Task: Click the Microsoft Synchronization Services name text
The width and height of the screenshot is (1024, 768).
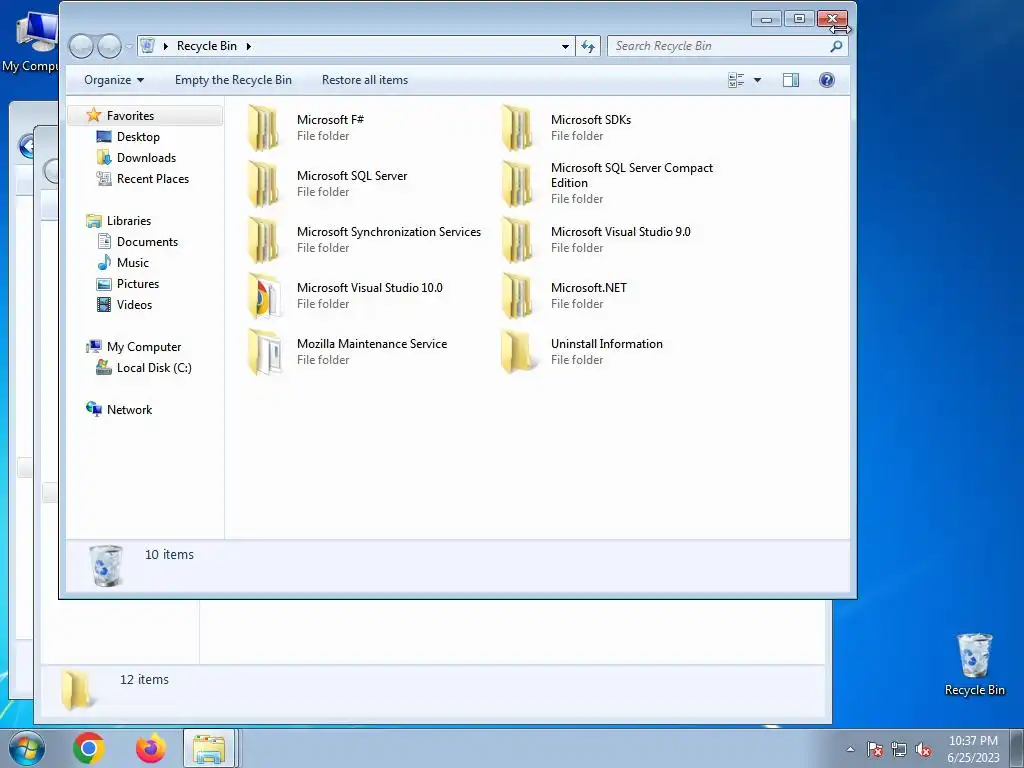Action: (389, 232)
